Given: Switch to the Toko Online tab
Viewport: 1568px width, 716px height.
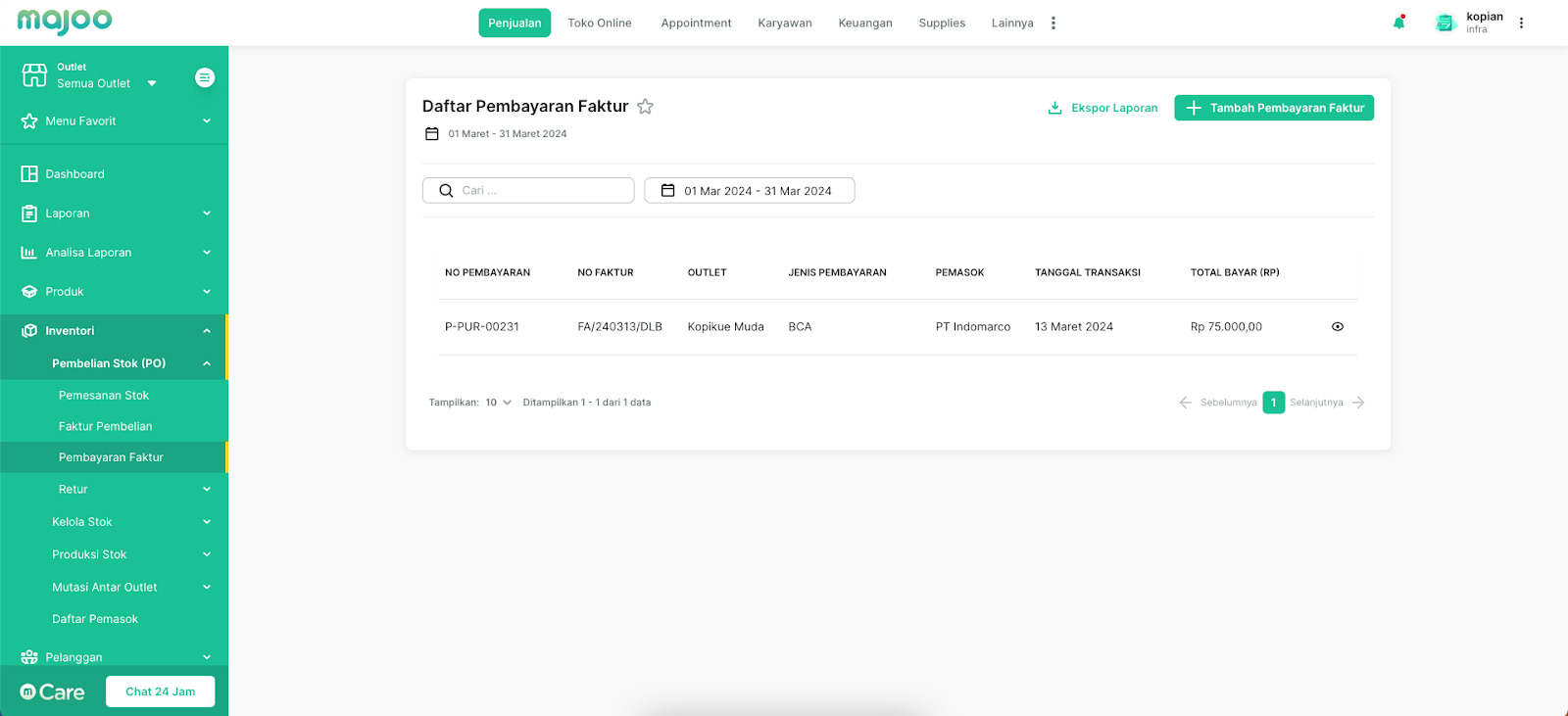Looking at the screenshot, I should (600, 23).
